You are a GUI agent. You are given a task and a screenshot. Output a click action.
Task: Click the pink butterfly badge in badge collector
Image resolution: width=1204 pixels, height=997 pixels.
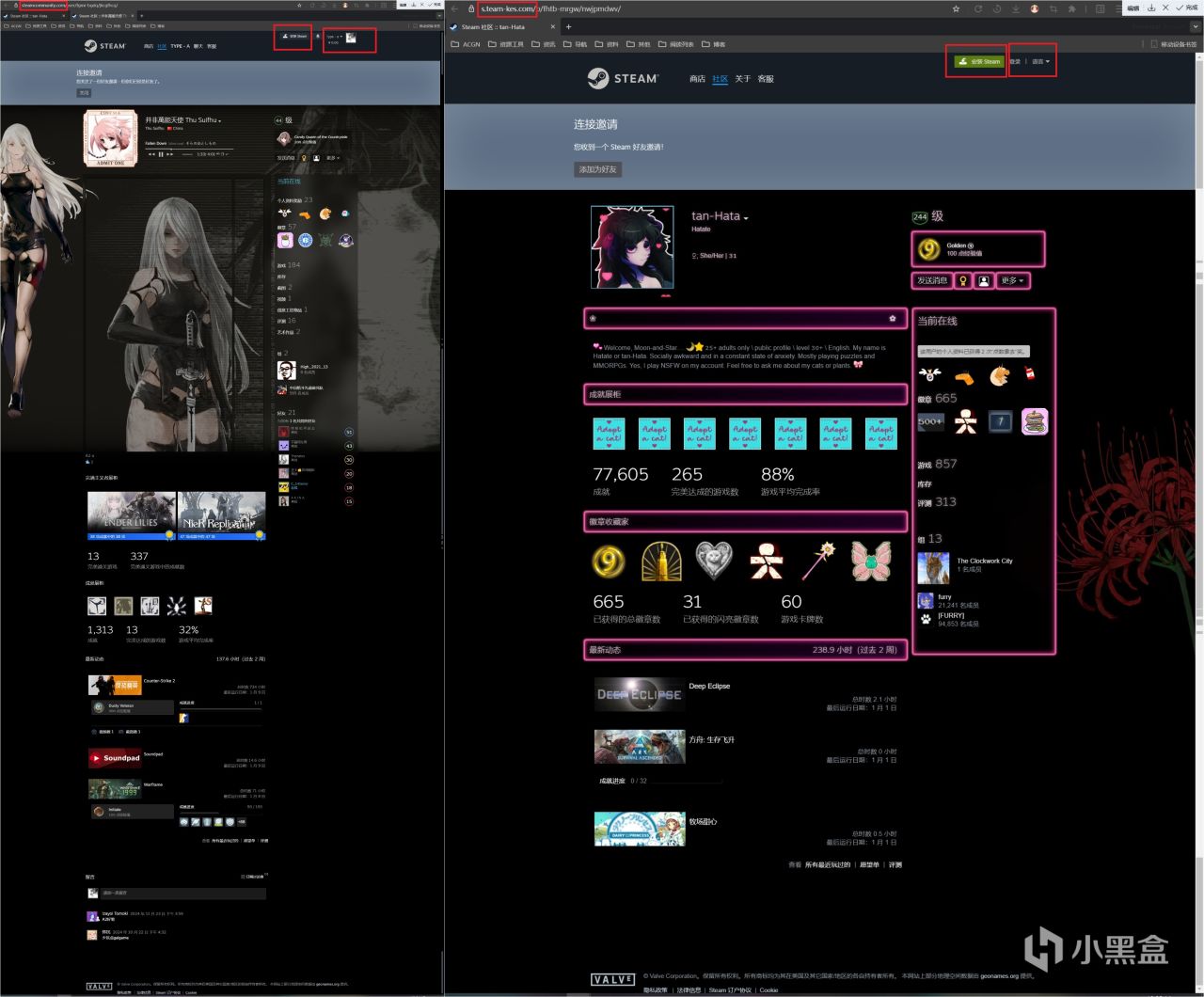point(871,562)
